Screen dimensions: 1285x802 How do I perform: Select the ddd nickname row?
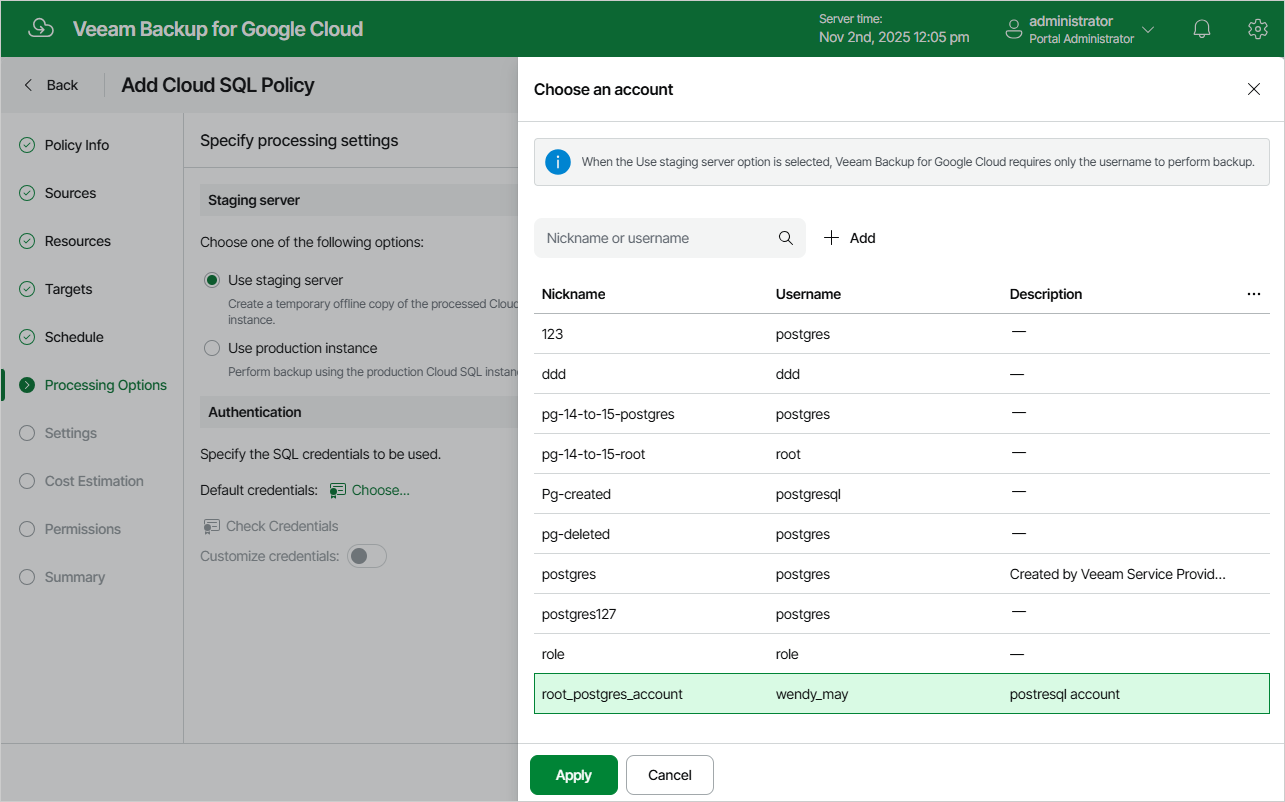coord(902,374)
